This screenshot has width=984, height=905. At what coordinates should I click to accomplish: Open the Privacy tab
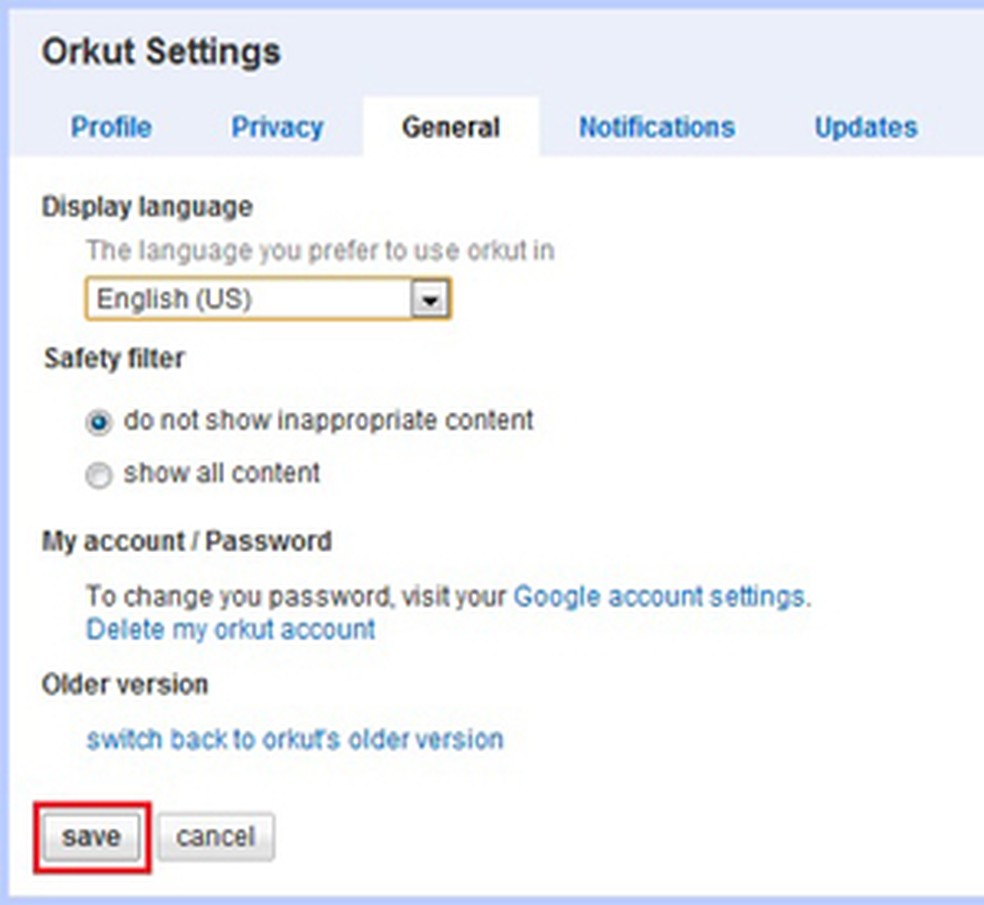click(x=277, y=128)
